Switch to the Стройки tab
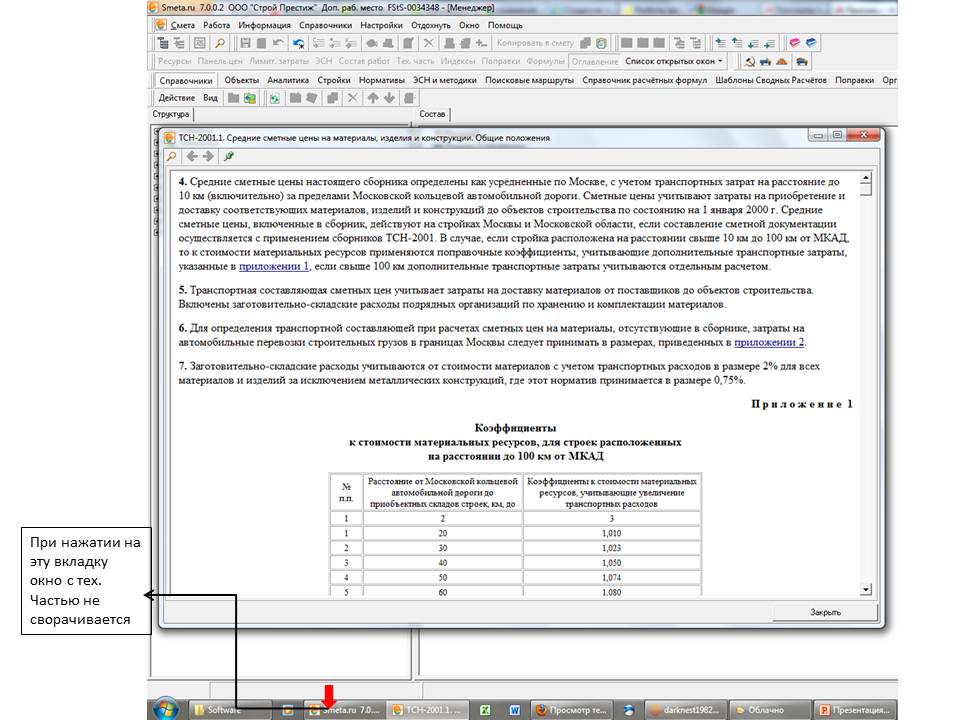 (334, 80)
